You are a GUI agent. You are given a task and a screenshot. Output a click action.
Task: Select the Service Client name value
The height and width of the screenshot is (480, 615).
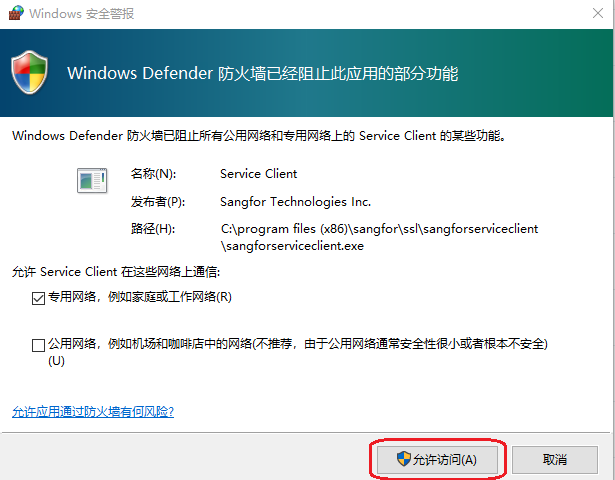click(258, 174)
